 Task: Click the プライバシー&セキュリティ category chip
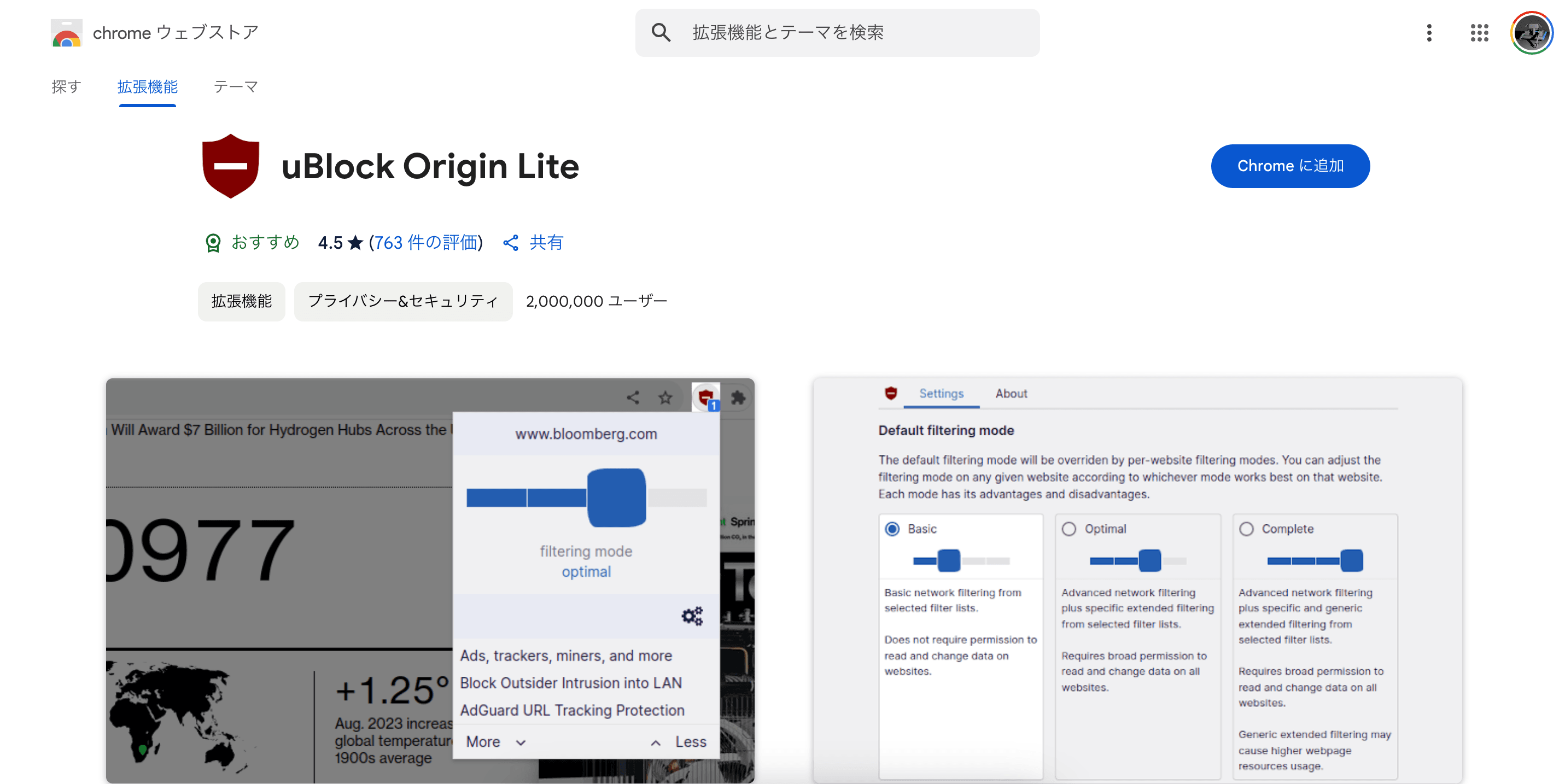(x=403, y=301)
